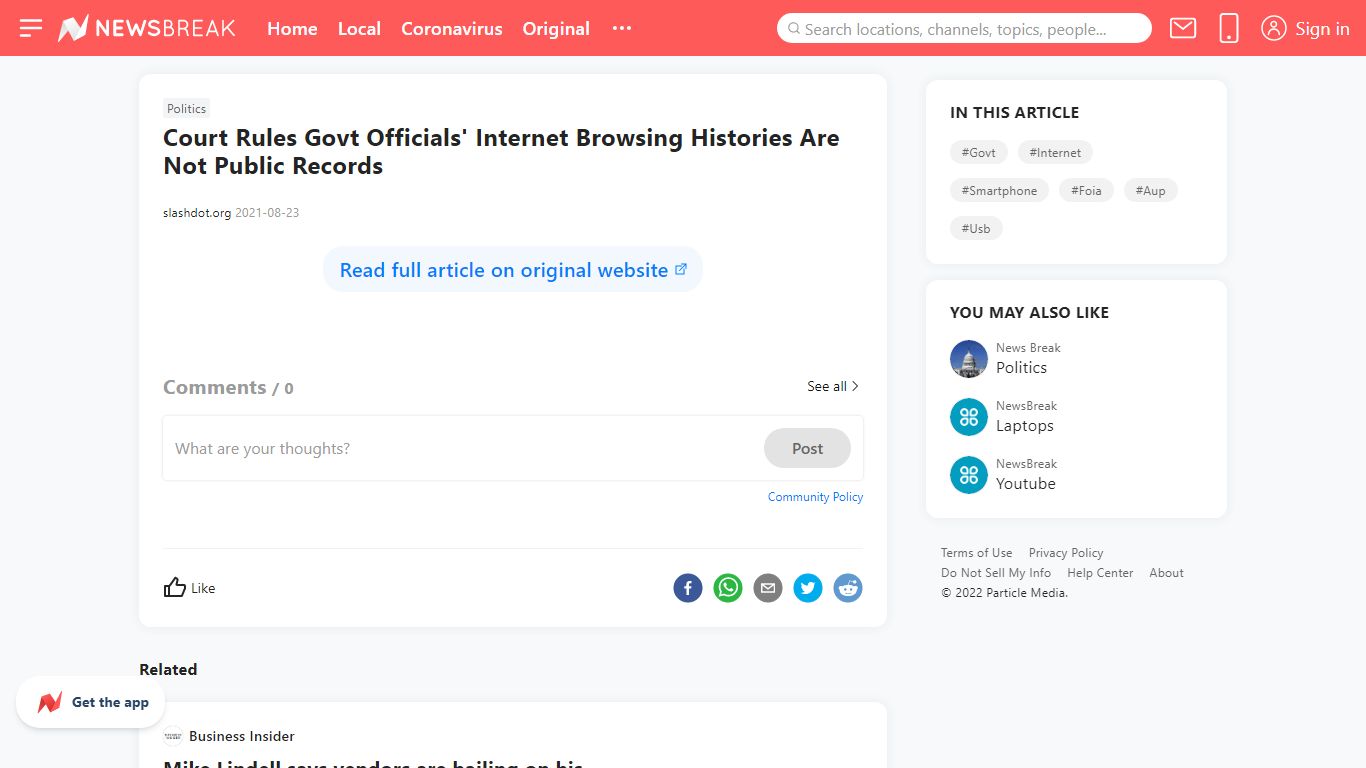Click the Business Insider source name
This screenshot has width=1366, height=768.
pos(242,736)
